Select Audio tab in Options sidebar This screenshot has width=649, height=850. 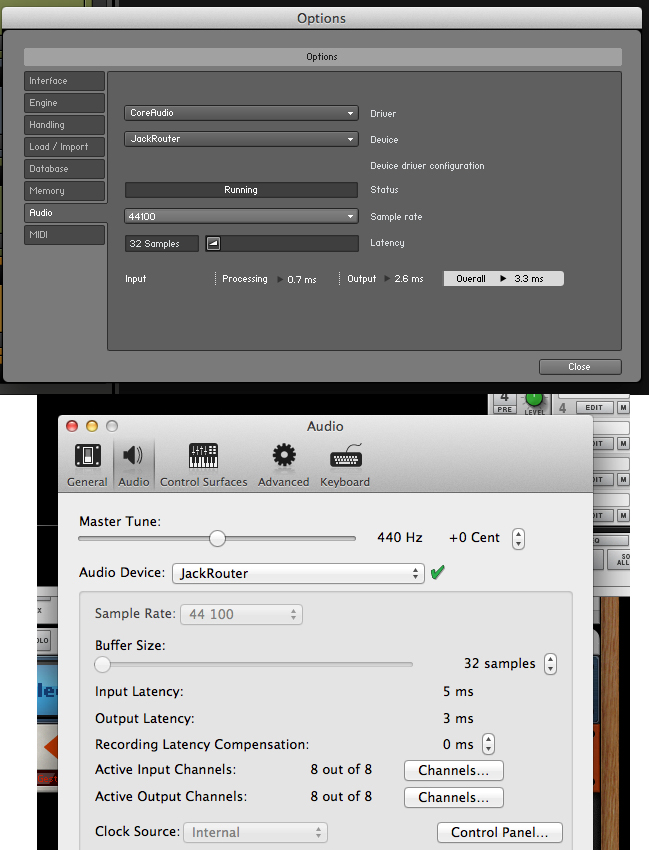click(x=65, y=212)
